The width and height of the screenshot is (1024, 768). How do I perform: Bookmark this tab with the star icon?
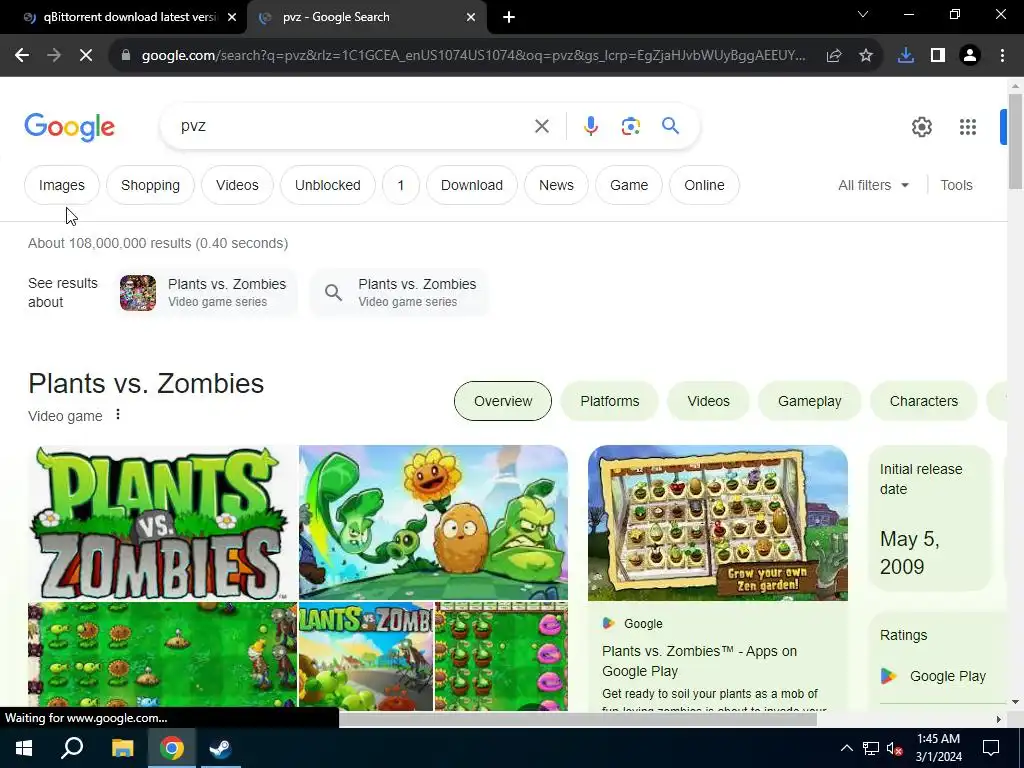pyautogui.click(x=866, y=56)
